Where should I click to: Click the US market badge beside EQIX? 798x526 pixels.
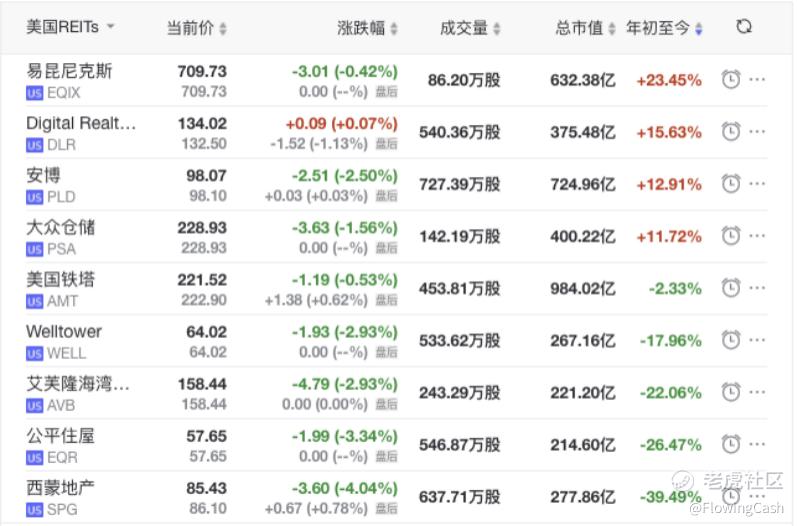pos(35,93)
